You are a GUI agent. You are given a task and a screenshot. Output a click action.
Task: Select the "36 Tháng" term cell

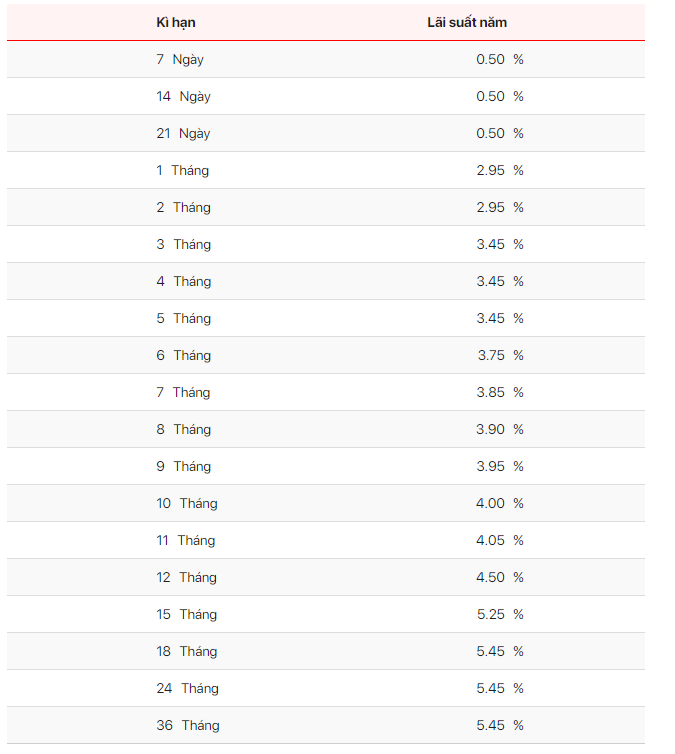(x=187, y=725)
